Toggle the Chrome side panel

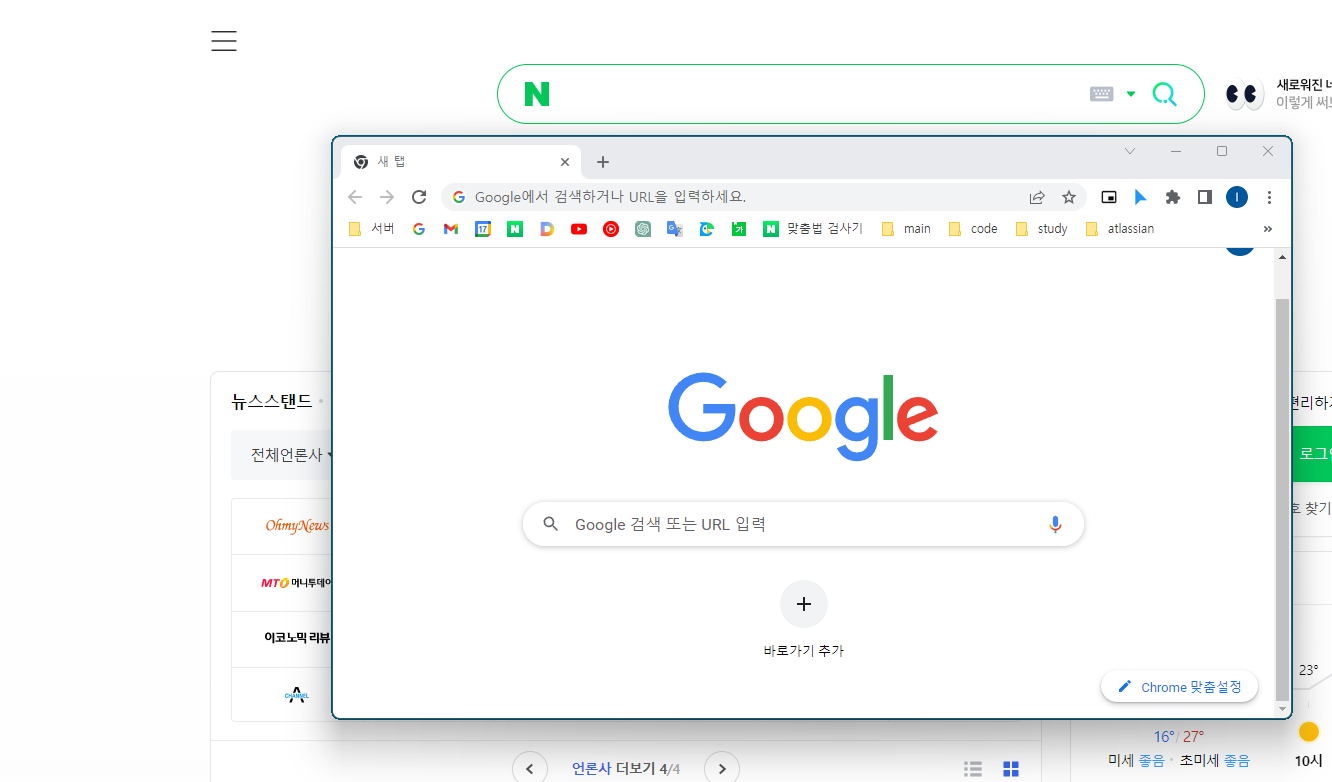click(x=1205, y=197)
